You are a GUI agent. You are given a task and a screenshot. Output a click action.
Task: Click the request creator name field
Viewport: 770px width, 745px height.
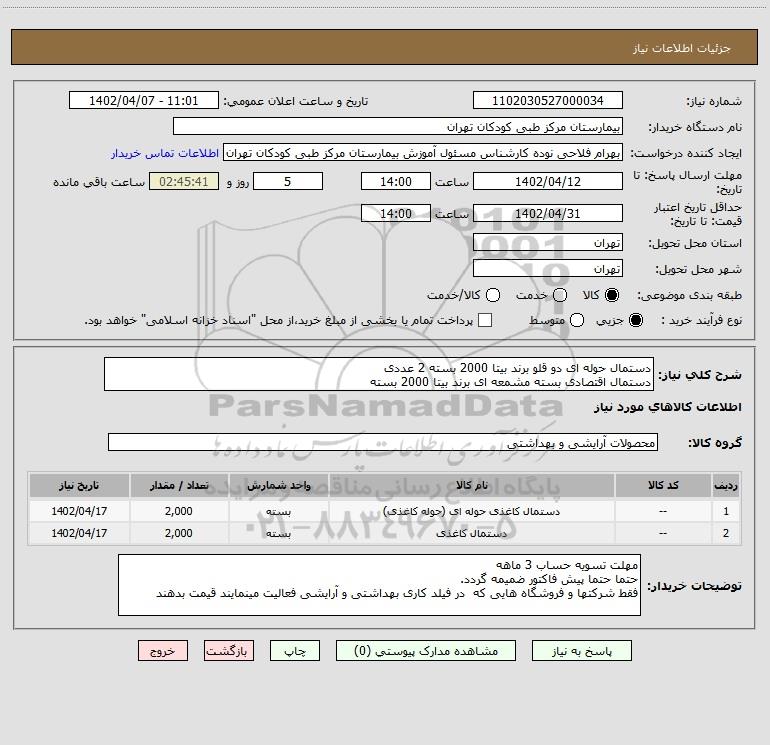pos(423,152)
